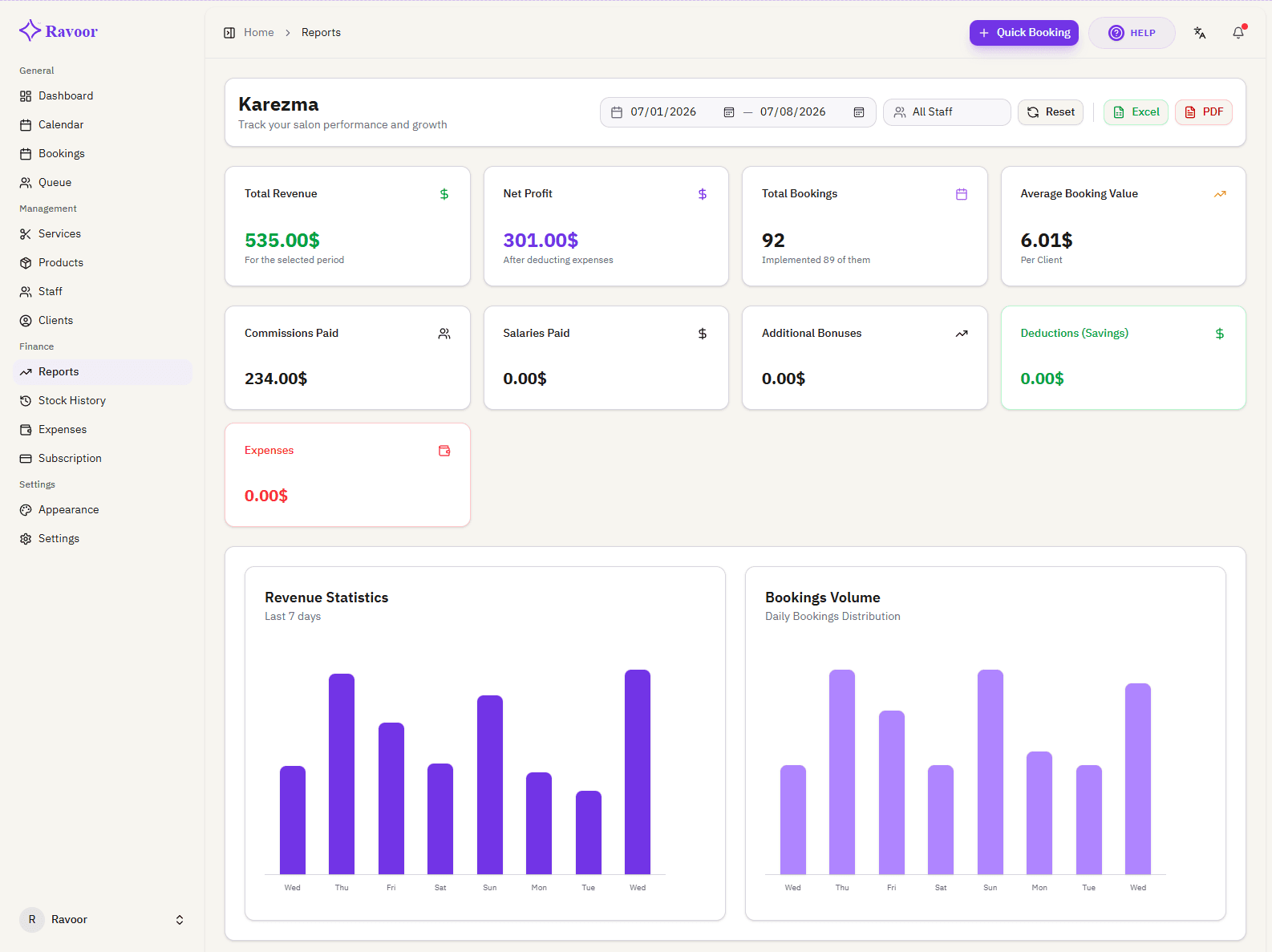Image resolution: width=1272 pixels, height=952 pixels.
Task: Toggle sidebar panel icon beside Home
Action: coord(229,33)
